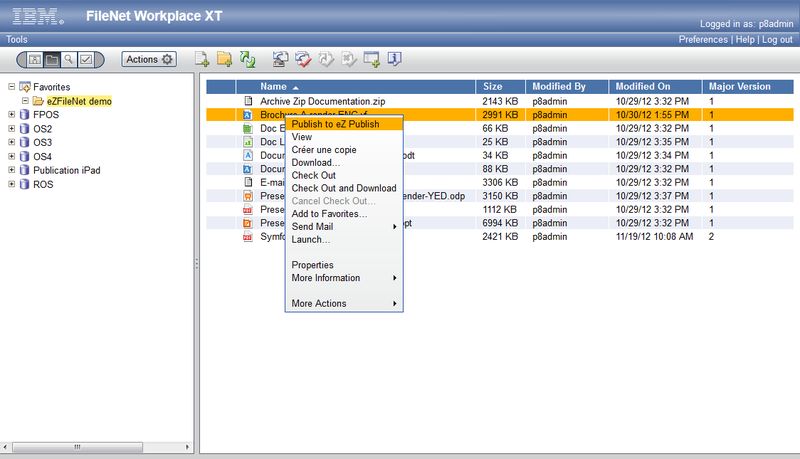Screen dimensions: 800x459
Task: Open the Tasks checkmark view icon
Action: 86,60
